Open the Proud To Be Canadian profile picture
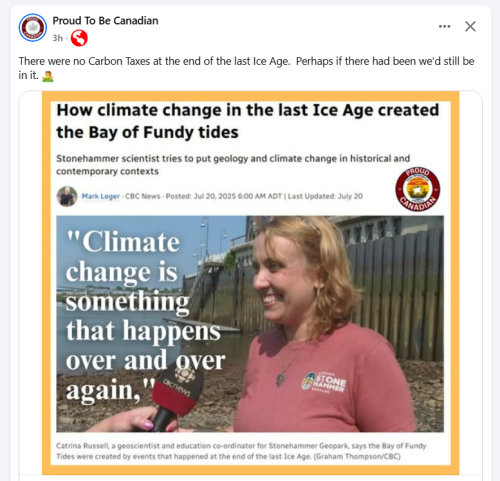This screenshot has width=500, height=481. point(33,28)
